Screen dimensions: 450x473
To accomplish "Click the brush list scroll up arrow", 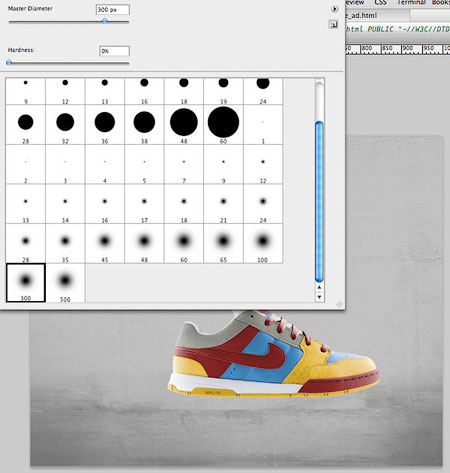I will point(319,287).
